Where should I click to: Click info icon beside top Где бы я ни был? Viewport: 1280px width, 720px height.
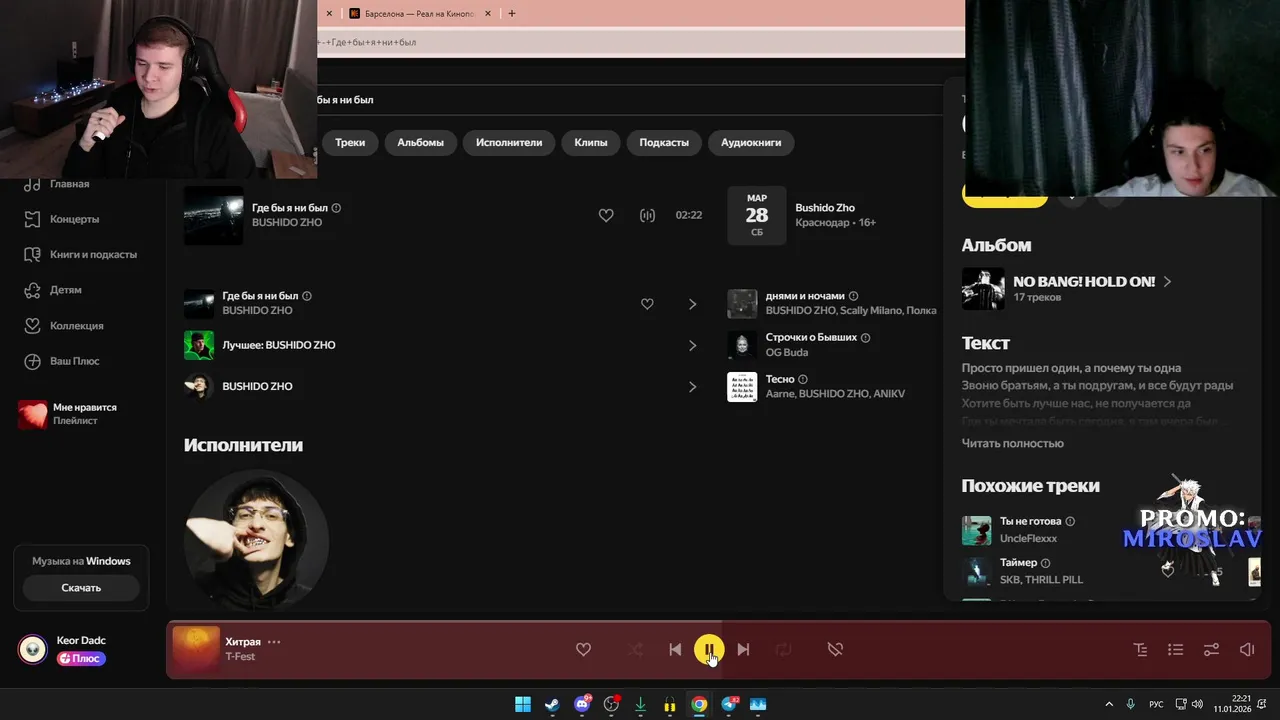[336, 208]
